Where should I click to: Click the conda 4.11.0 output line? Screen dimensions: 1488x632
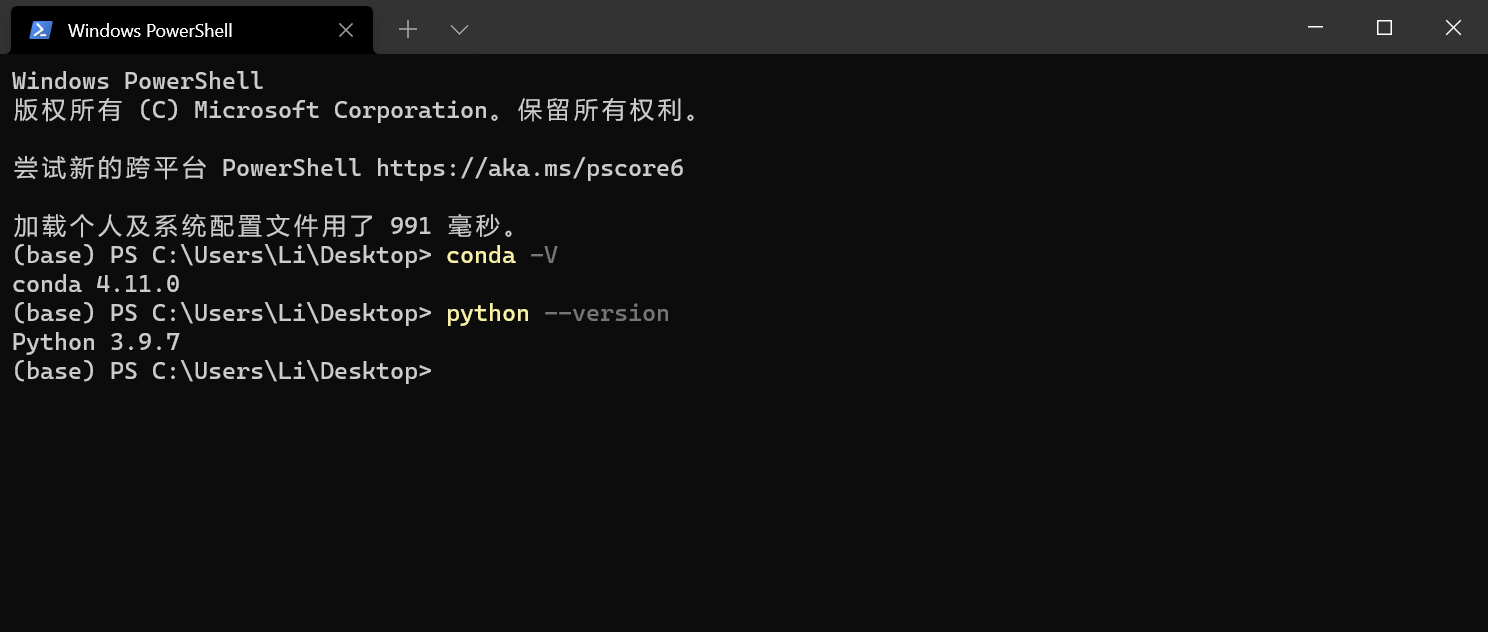(x=96, y=284)
